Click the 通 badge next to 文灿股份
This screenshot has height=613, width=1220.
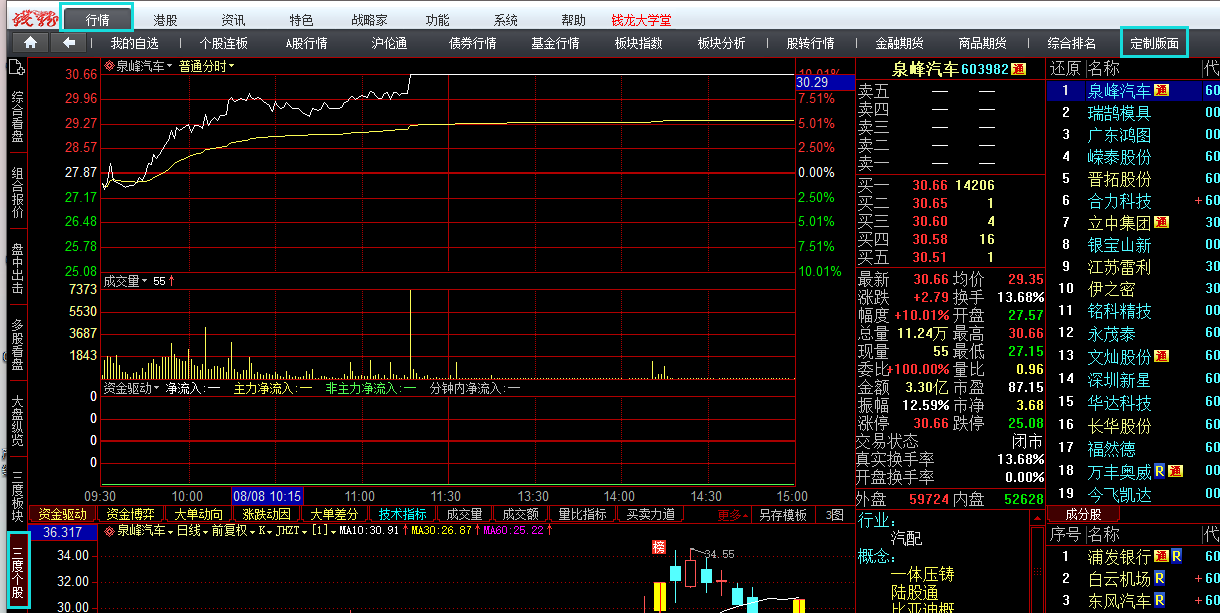coord(1161,356)
